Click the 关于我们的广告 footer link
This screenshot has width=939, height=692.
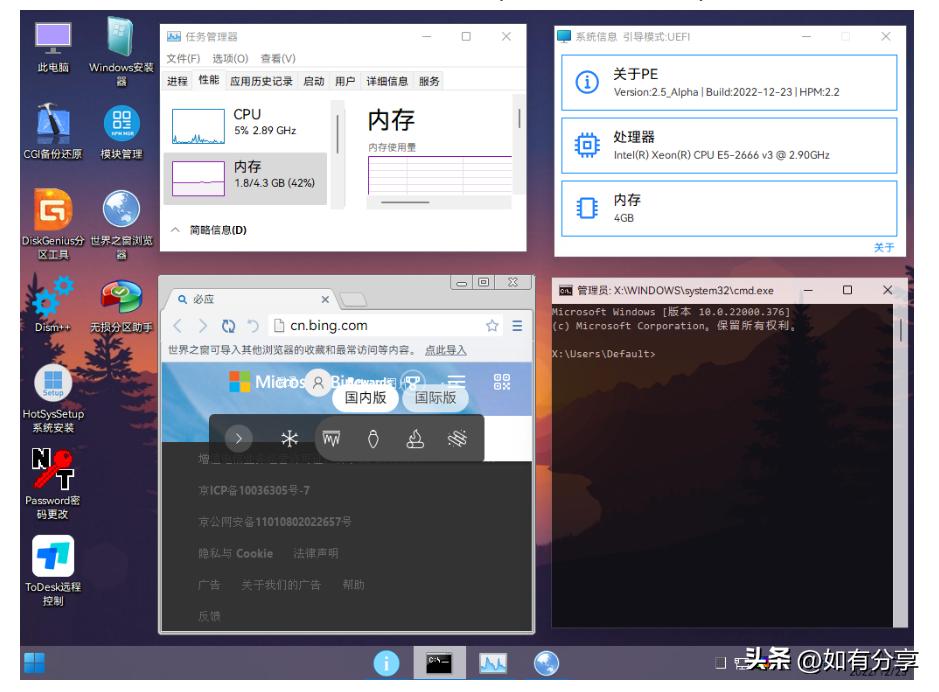point(281,585)
